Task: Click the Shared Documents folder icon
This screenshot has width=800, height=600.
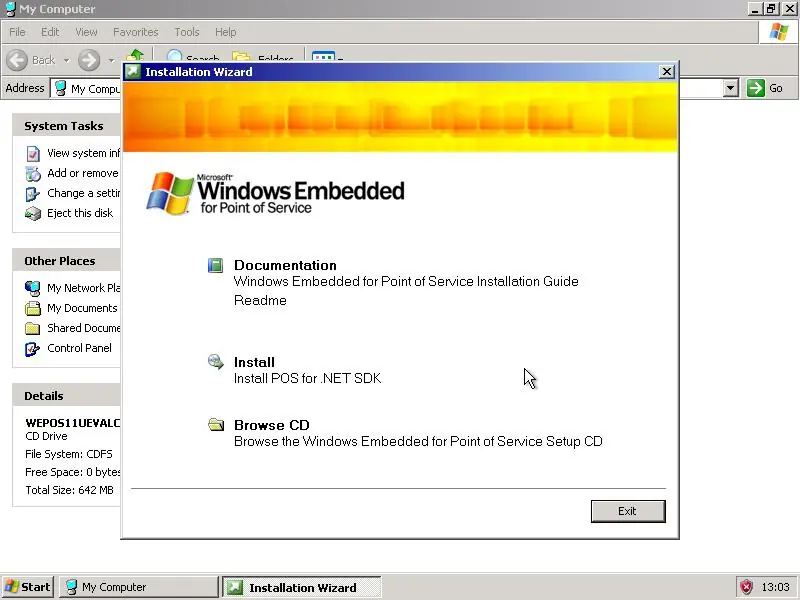Action: (x=33, y=328)
